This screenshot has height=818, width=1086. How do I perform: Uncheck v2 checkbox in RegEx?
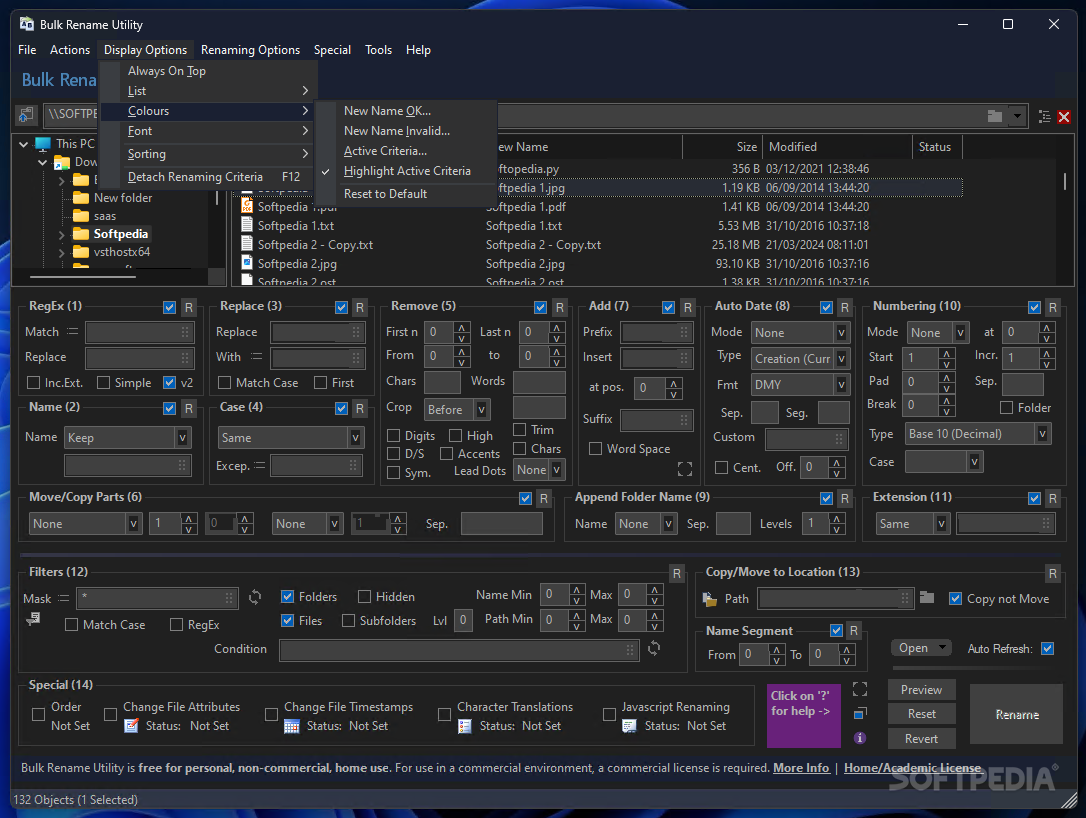(169, 383)
